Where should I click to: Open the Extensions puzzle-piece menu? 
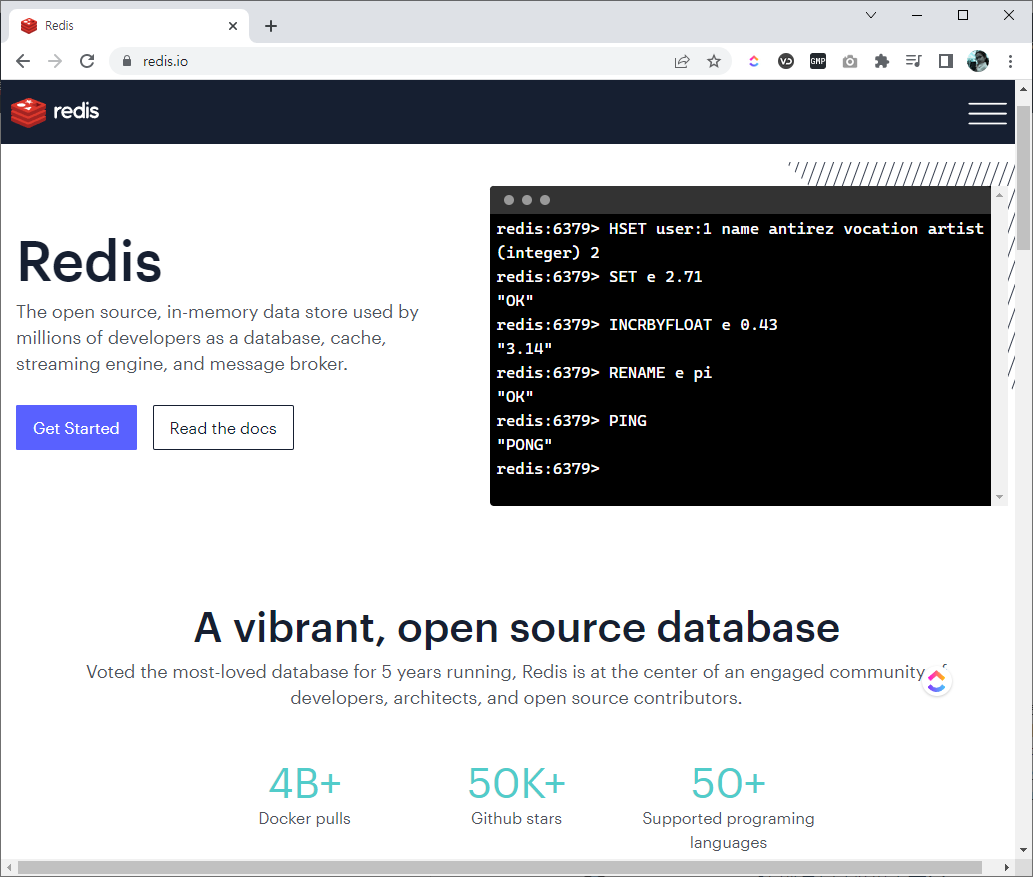(x=881, y=61)
